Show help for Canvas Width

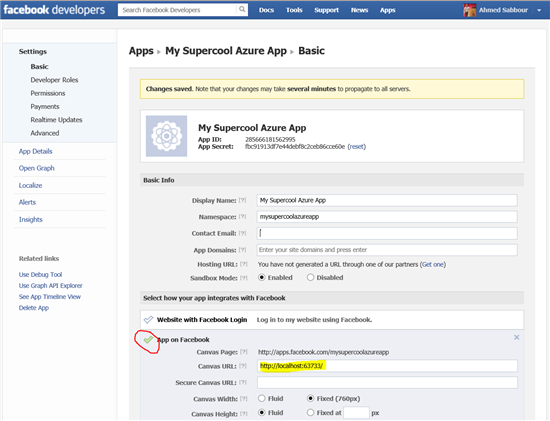tap(244, 399)
